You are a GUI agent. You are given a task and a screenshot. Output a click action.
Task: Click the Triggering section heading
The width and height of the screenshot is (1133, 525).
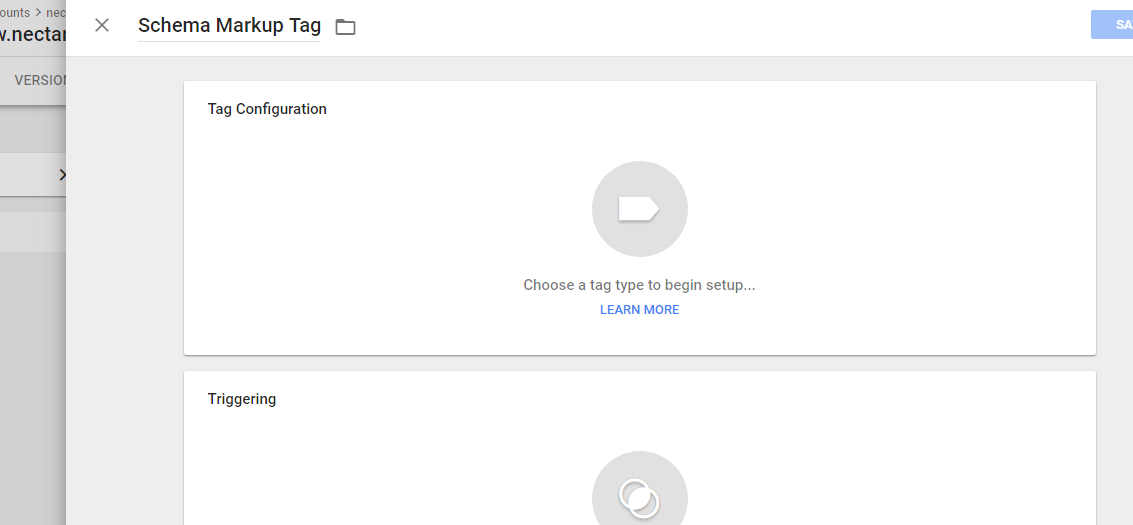tap(242, 399)
